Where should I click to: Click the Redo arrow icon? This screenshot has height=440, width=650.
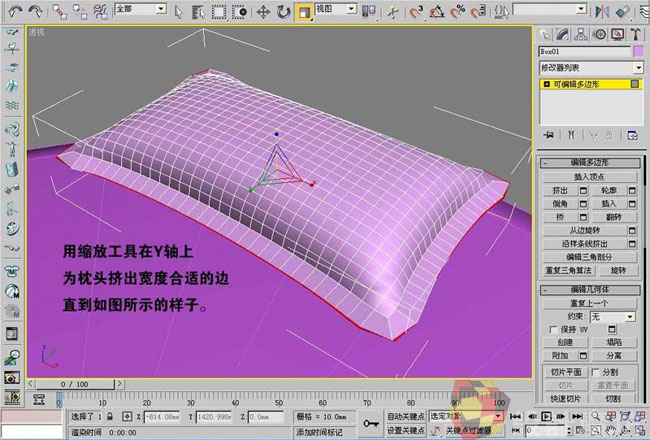35,12
